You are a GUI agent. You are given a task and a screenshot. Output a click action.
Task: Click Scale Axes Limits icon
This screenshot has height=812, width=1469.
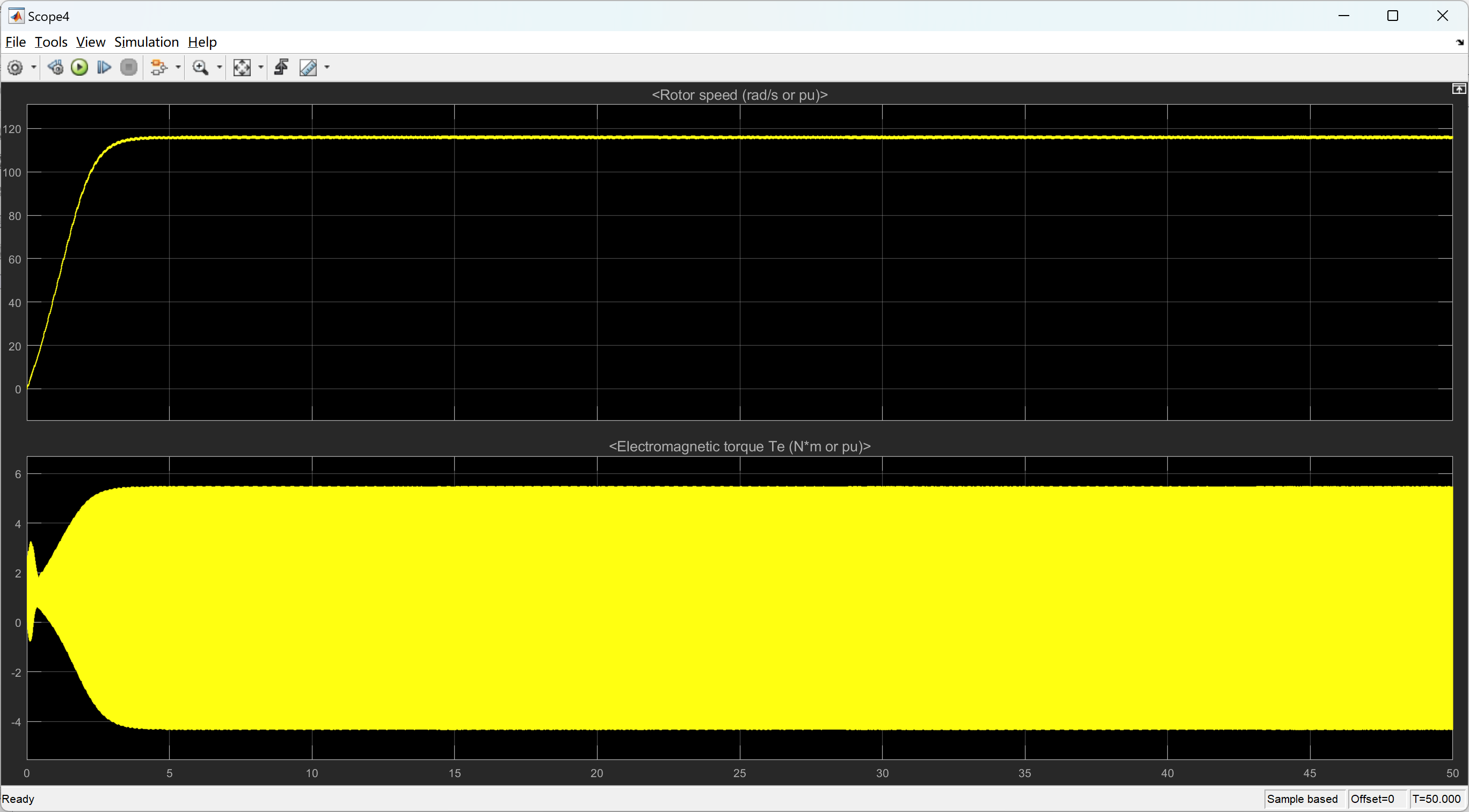pyautogui.click(x=242, y=68)
